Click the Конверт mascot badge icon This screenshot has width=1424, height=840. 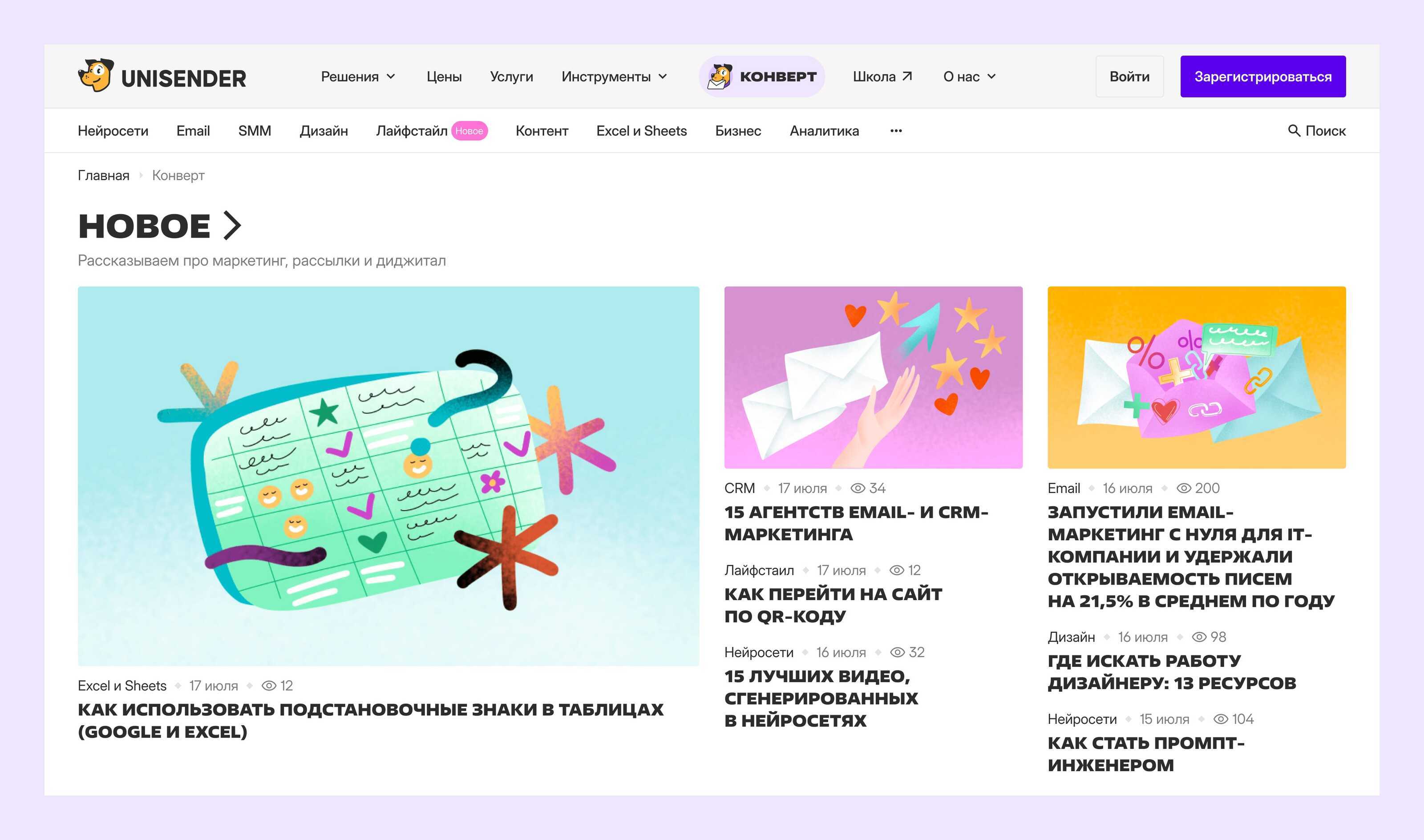720,77
